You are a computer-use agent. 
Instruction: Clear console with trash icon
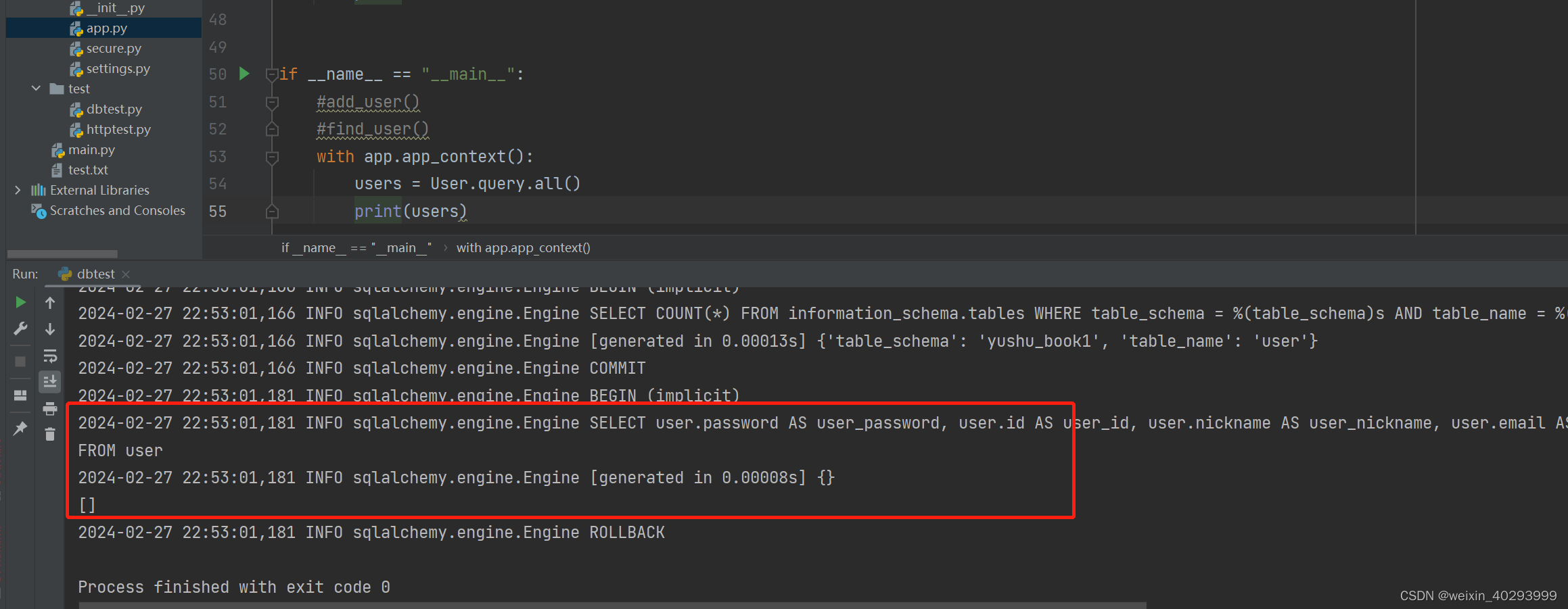tap(50, 434)
